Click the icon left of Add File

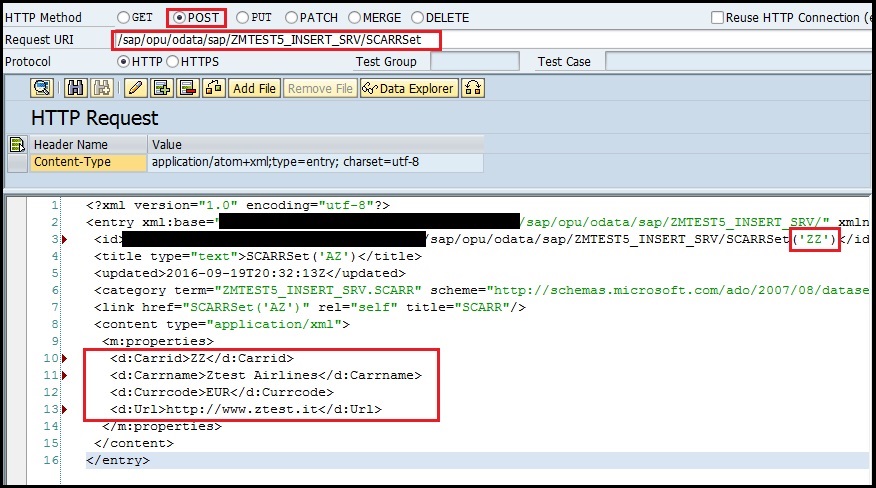[x=214, y=88]
